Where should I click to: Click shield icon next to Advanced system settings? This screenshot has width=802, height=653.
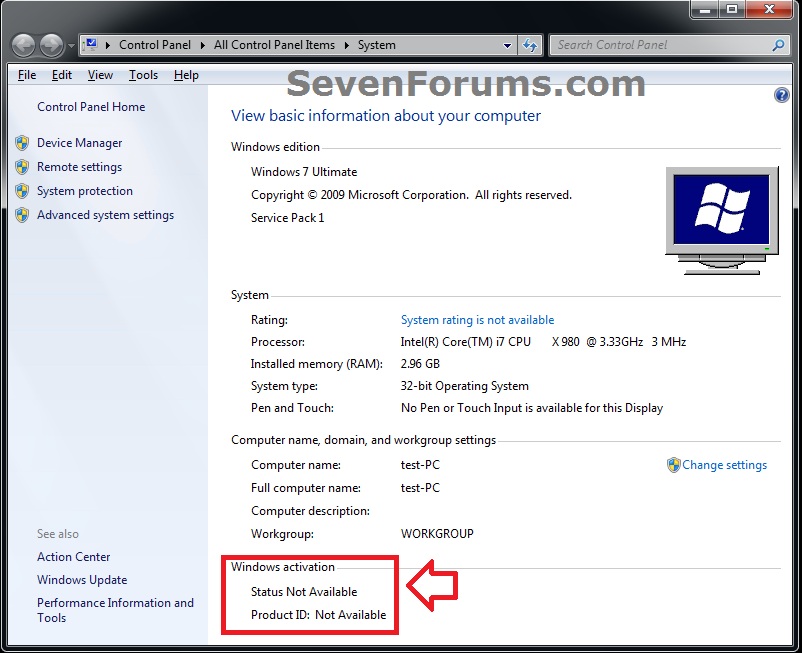click(x=22, y=215)
